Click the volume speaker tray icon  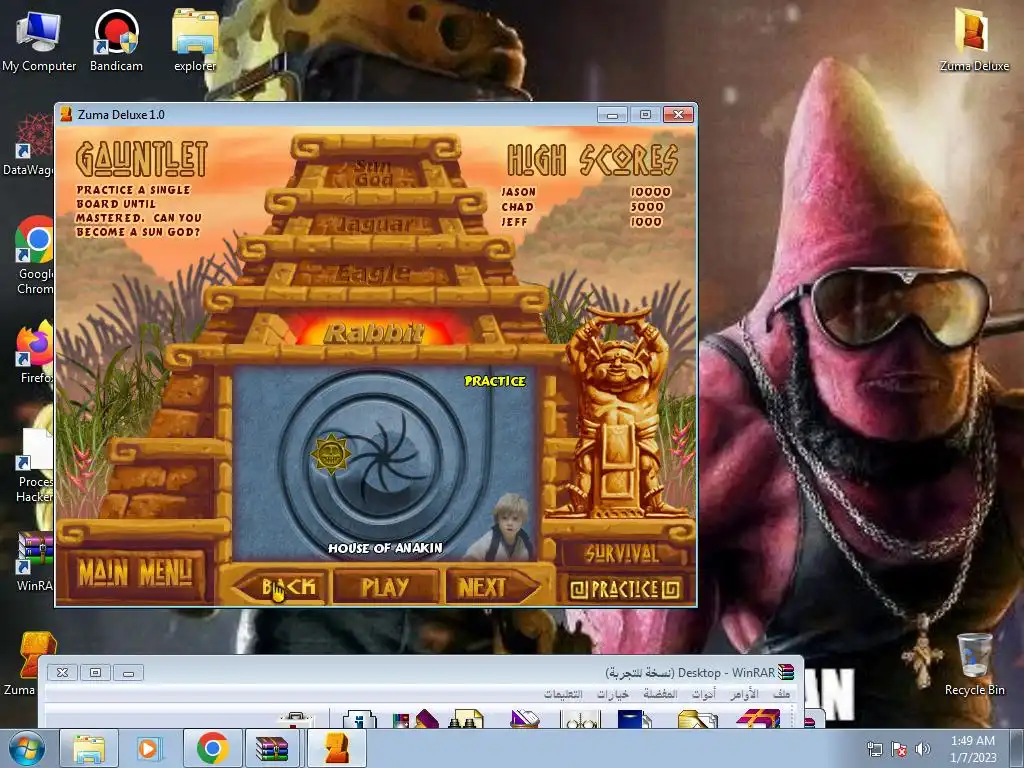click(922, 749)
